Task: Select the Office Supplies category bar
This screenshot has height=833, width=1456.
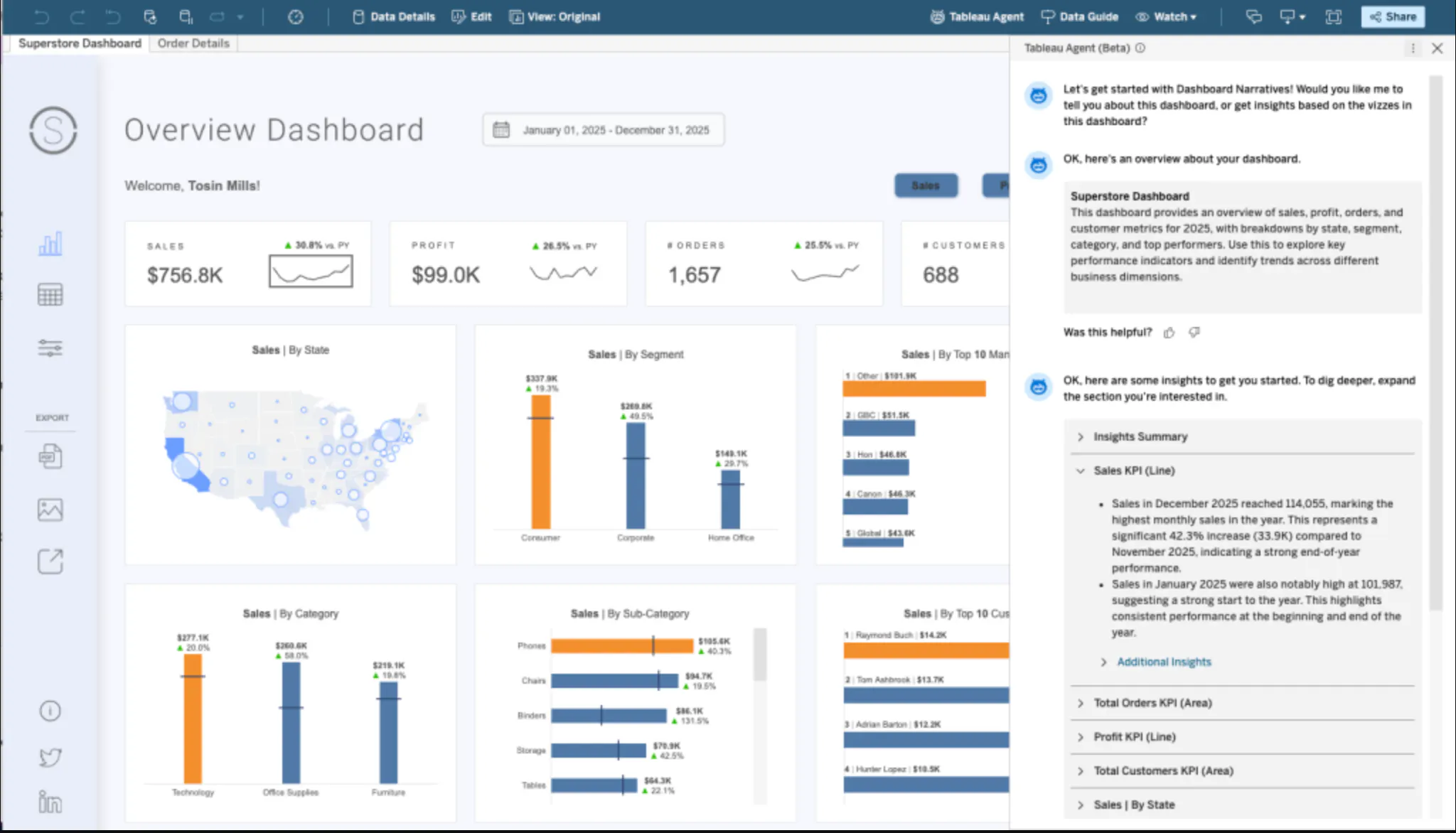Action: (x=291, y=723)
